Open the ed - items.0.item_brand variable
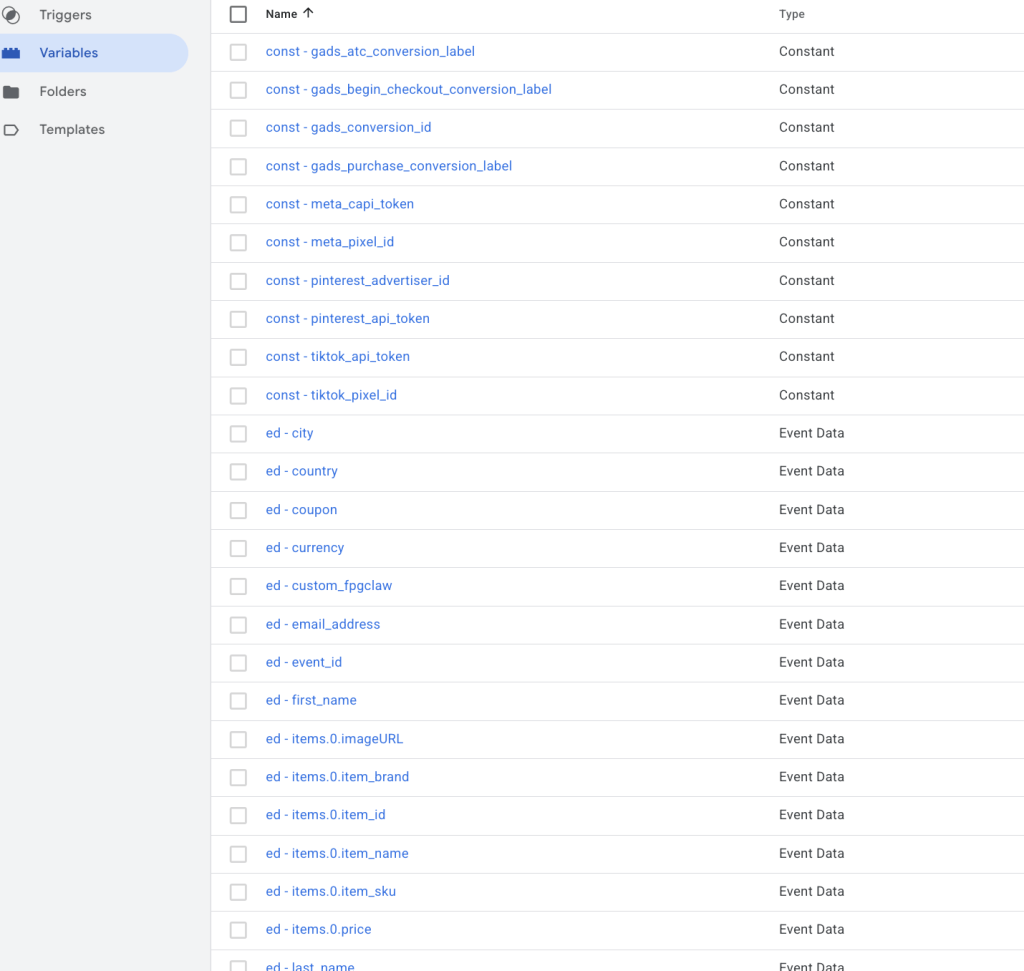The width and height of the screenshot is (1024, 971). coord(338,776)
